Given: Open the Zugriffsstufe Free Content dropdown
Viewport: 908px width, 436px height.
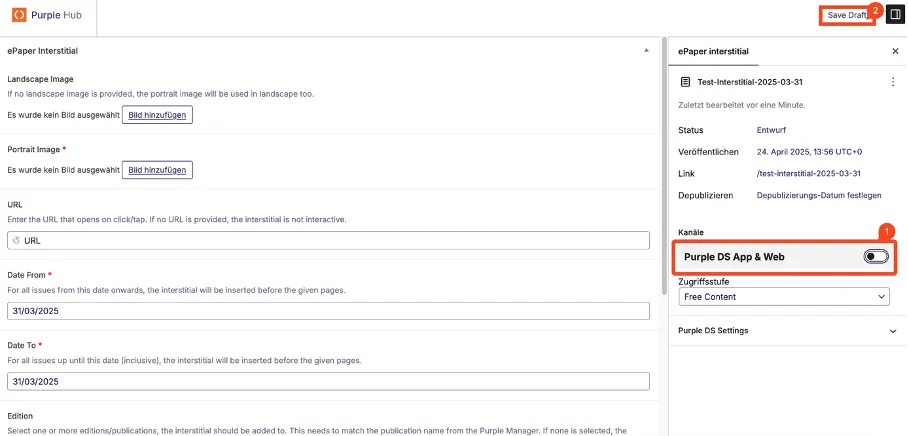Looking at the screenshot, I should pyautogui.click(x=784, y=297).
